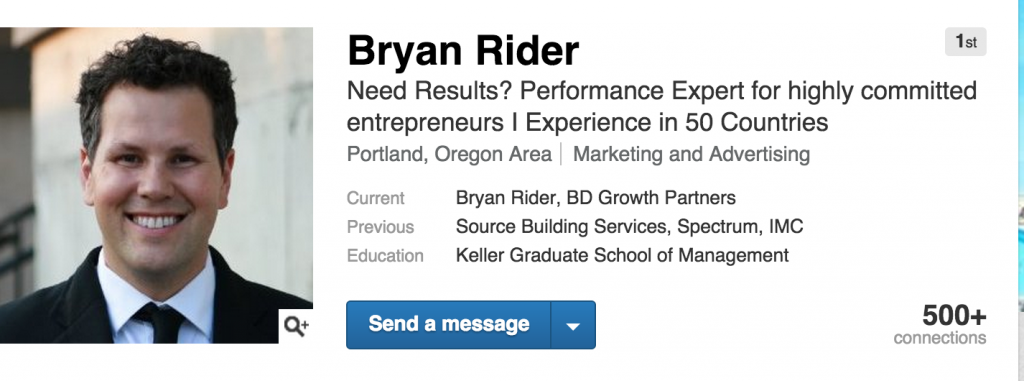Open the Marketing and Advertising industry link

tap(691, 155)
